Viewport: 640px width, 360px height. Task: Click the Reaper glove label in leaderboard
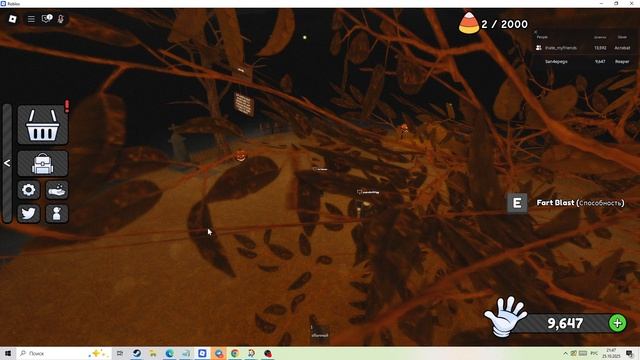(622, 62)
